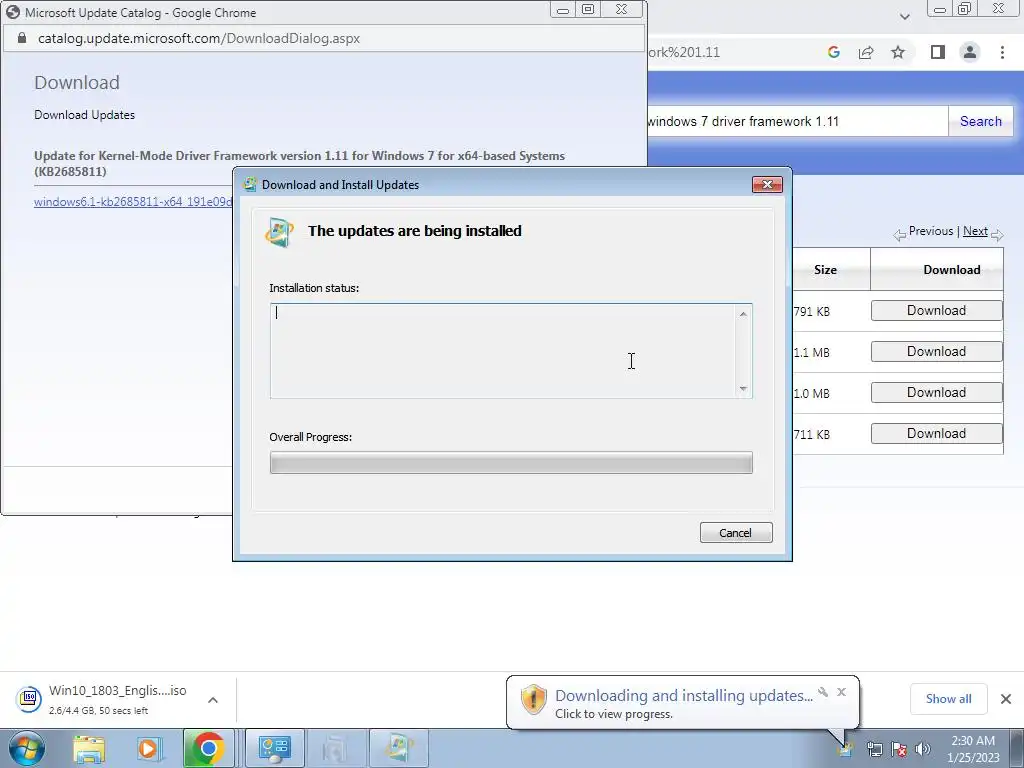This screenshot has height=768, width=1024.
Task: Download the 1.0 MB update
Action: [936, 392]
